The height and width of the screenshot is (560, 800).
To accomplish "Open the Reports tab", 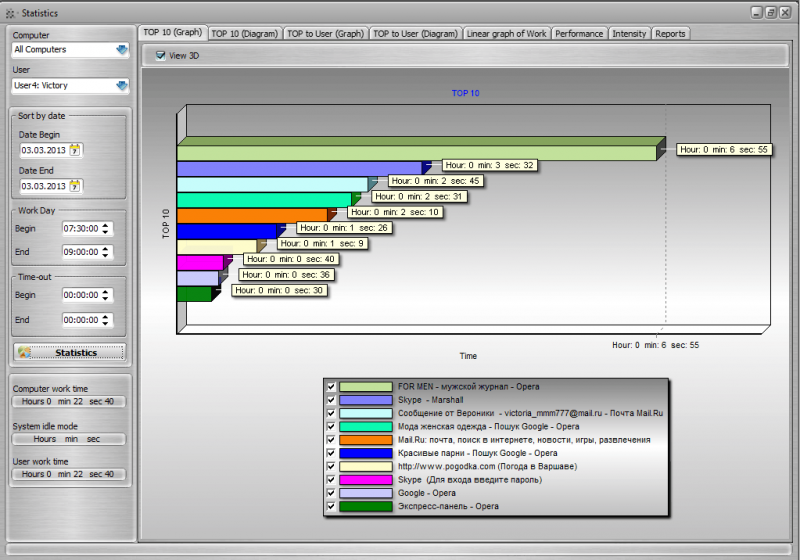I will coord(670,34).
